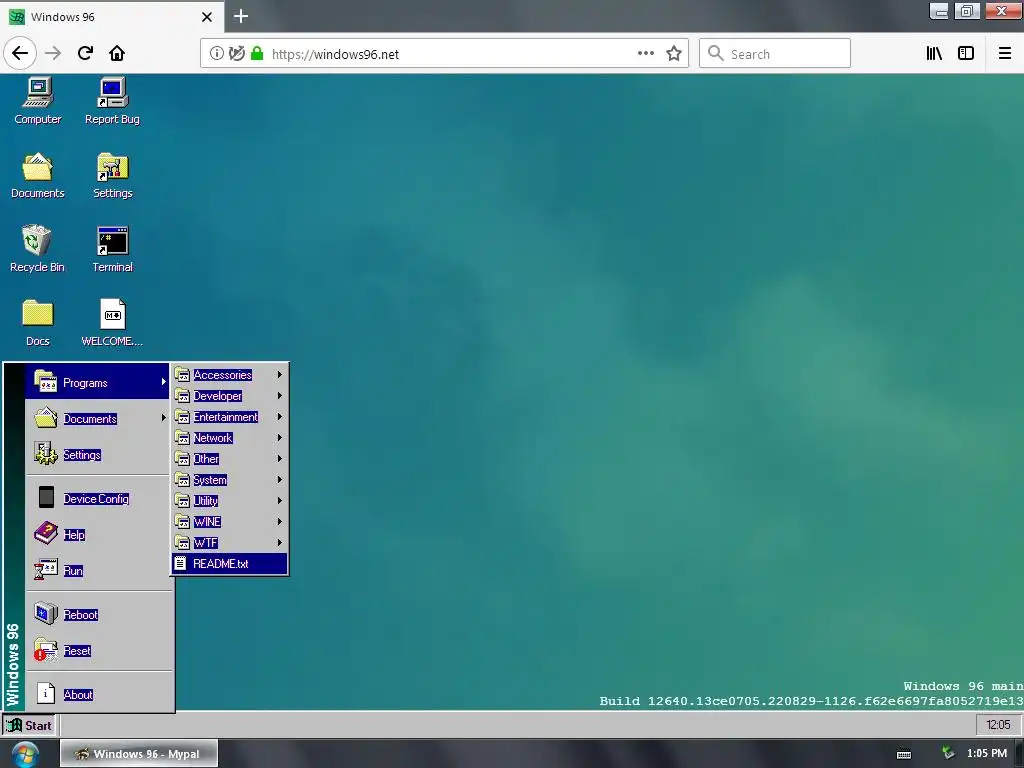Close the Windows 96 browser tab
The height and width of the screenshot is (768, 1024).
(x=206, y=17)
